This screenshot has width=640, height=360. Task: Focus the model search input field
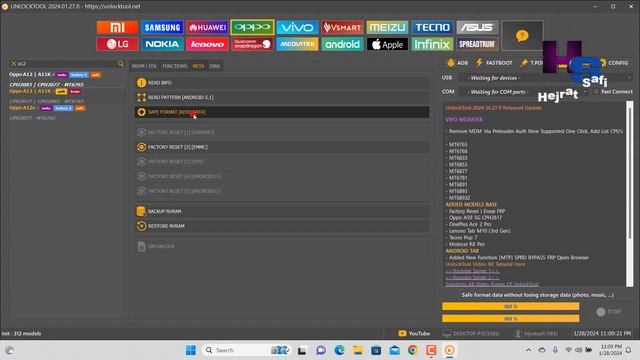67,64
